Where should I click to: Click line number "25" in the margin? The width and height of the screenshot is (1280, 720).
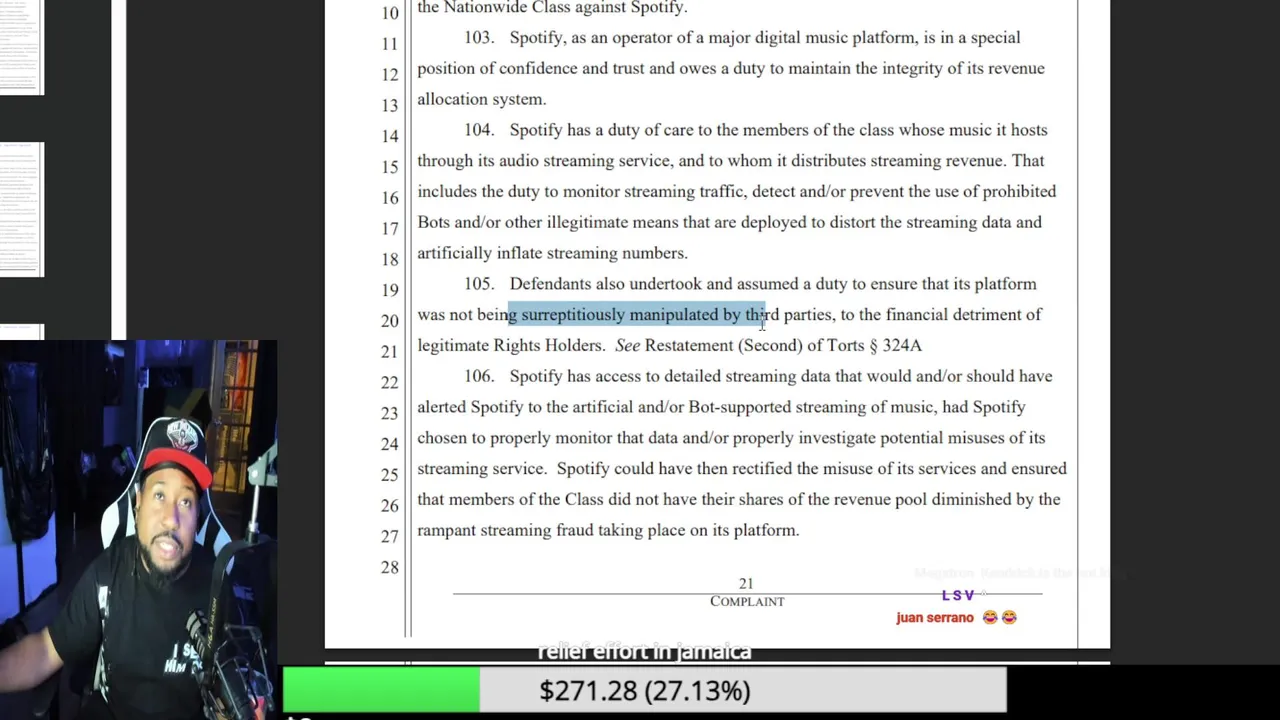(x=389, y=475)
